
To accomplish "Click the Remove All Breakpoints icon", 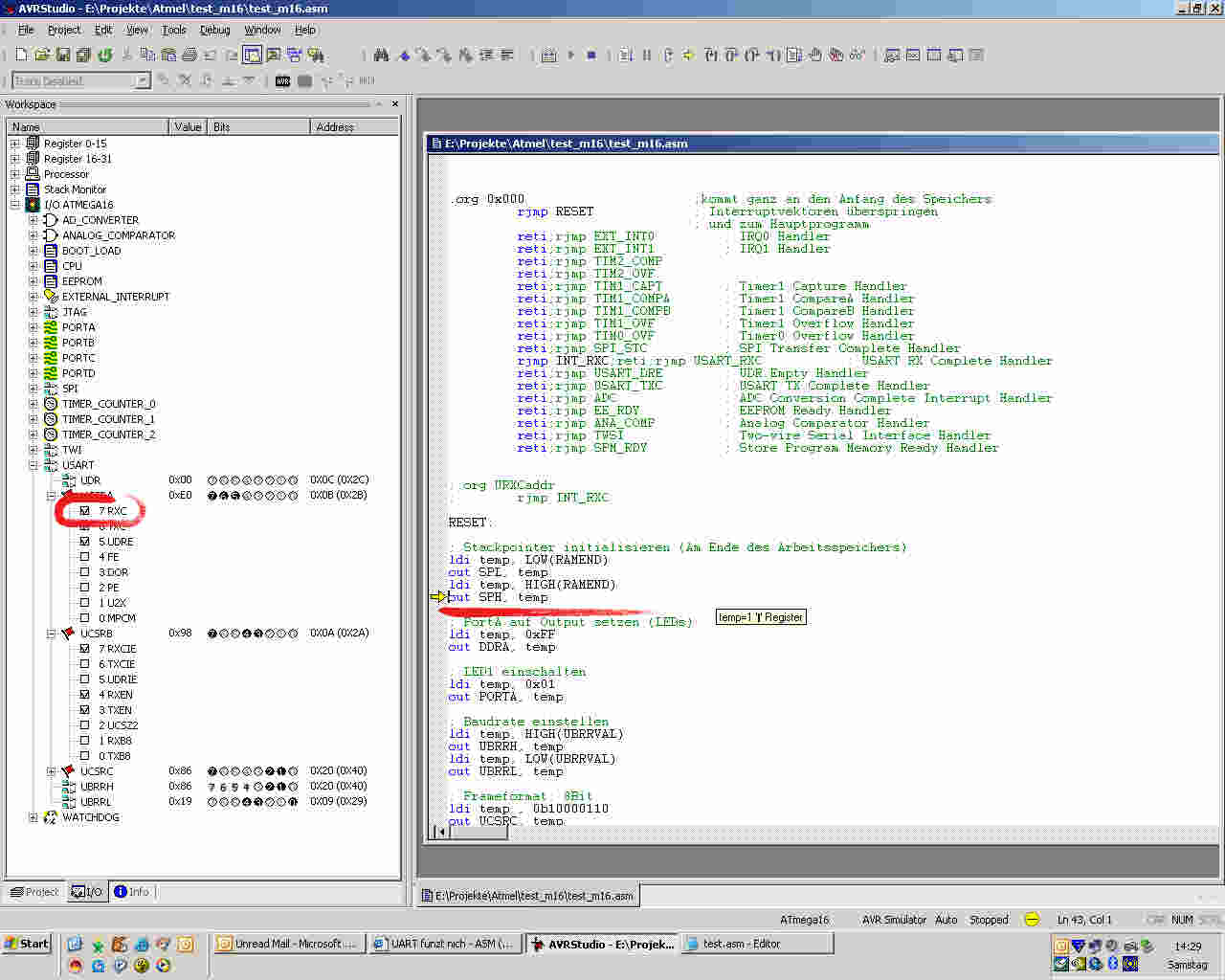I will click(836, 56).
